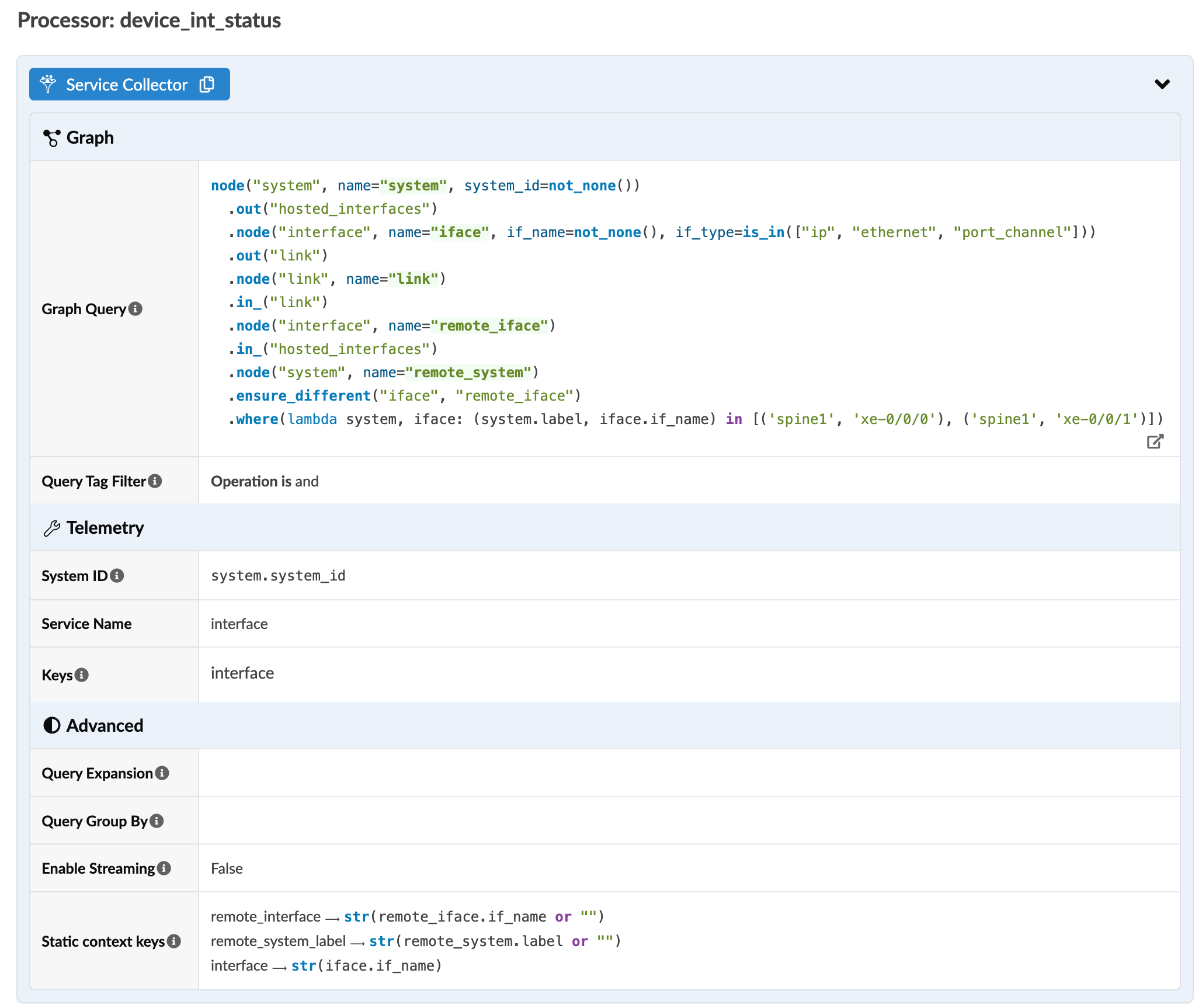Click the Advanced section header
1202x1008 pixels.
[x=105, y=725]
